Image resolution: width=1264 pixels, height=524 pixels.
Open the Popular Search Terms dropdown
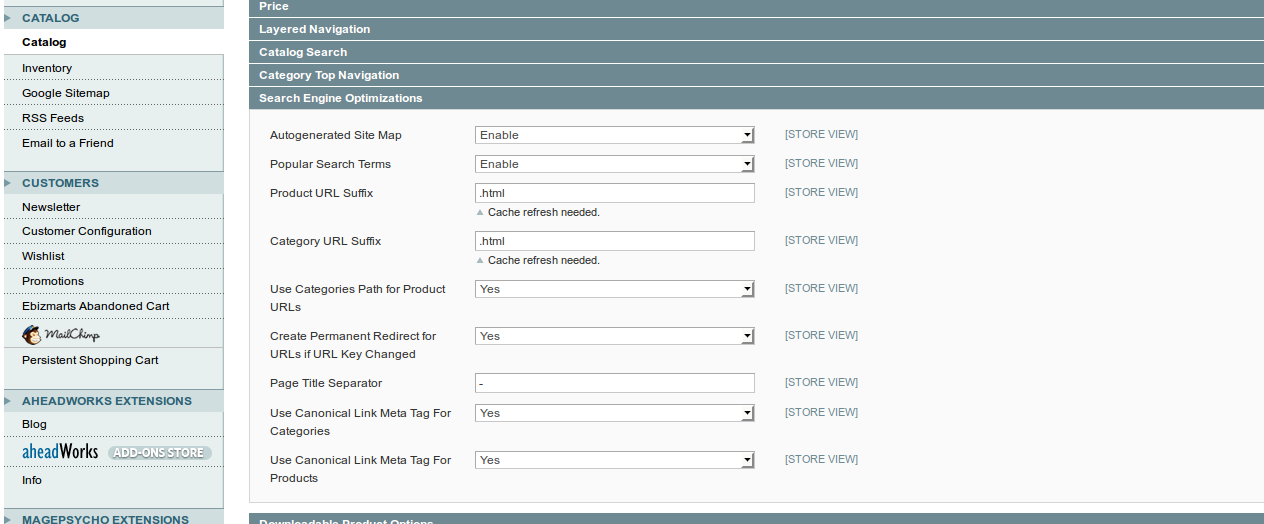tap(614, 164)
